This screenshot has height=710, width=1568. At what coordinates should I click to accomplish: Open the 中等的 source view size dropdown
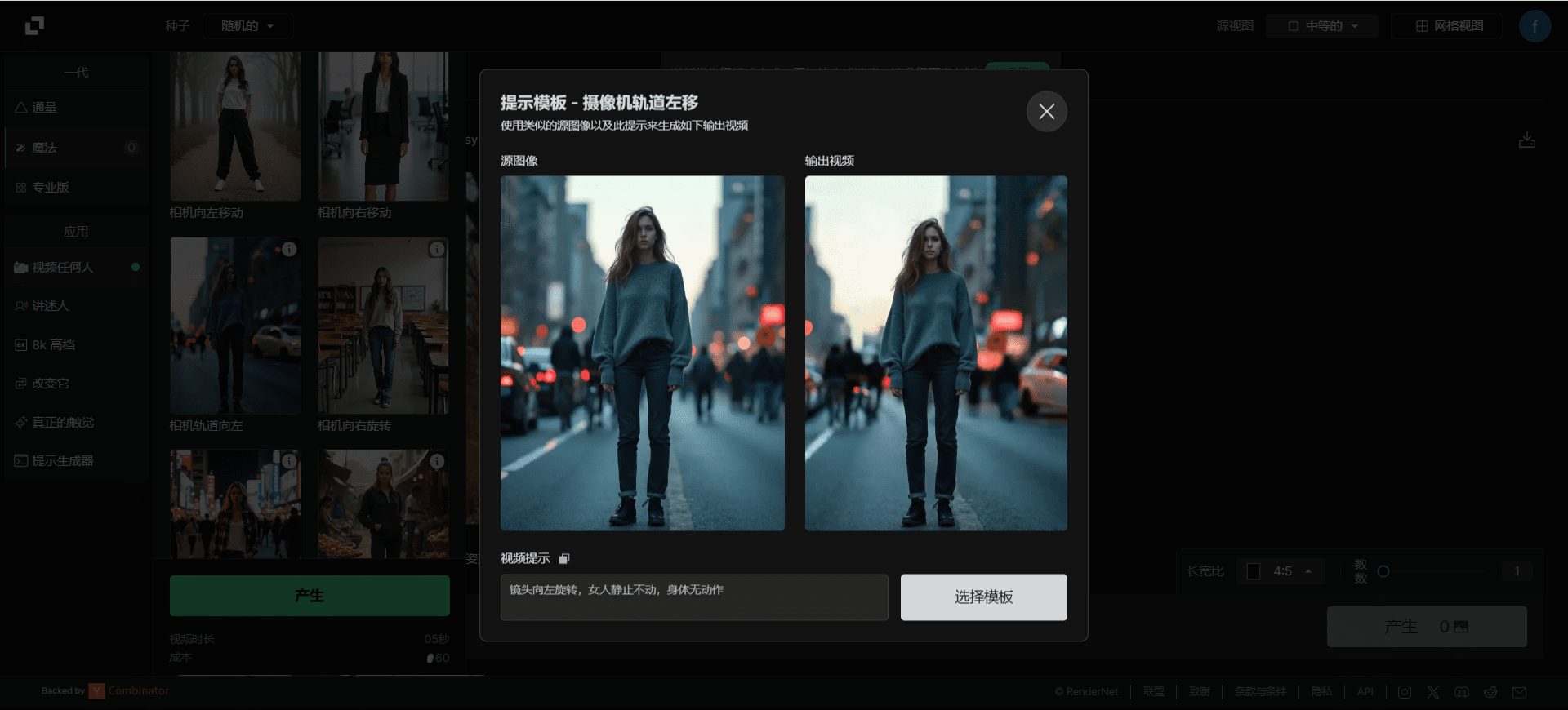click(1322, 26)
